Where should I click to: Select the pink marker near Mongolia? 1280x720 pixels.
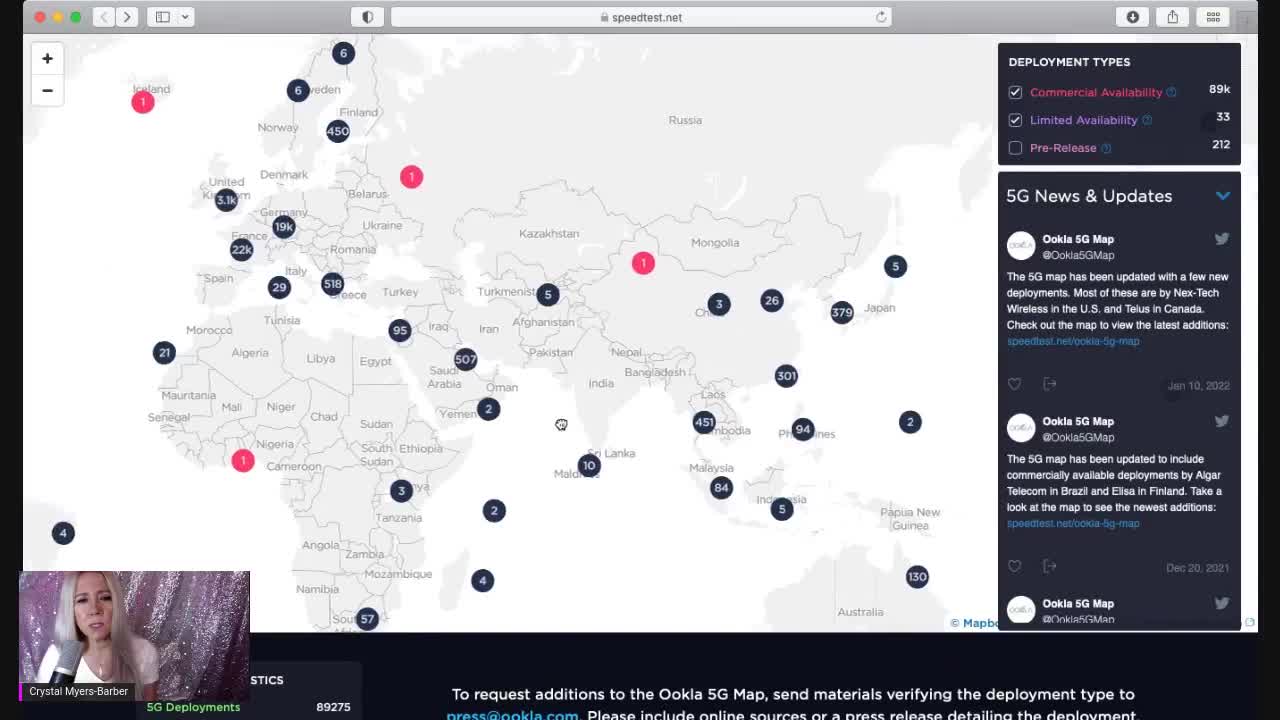click(x=643, y=263)
